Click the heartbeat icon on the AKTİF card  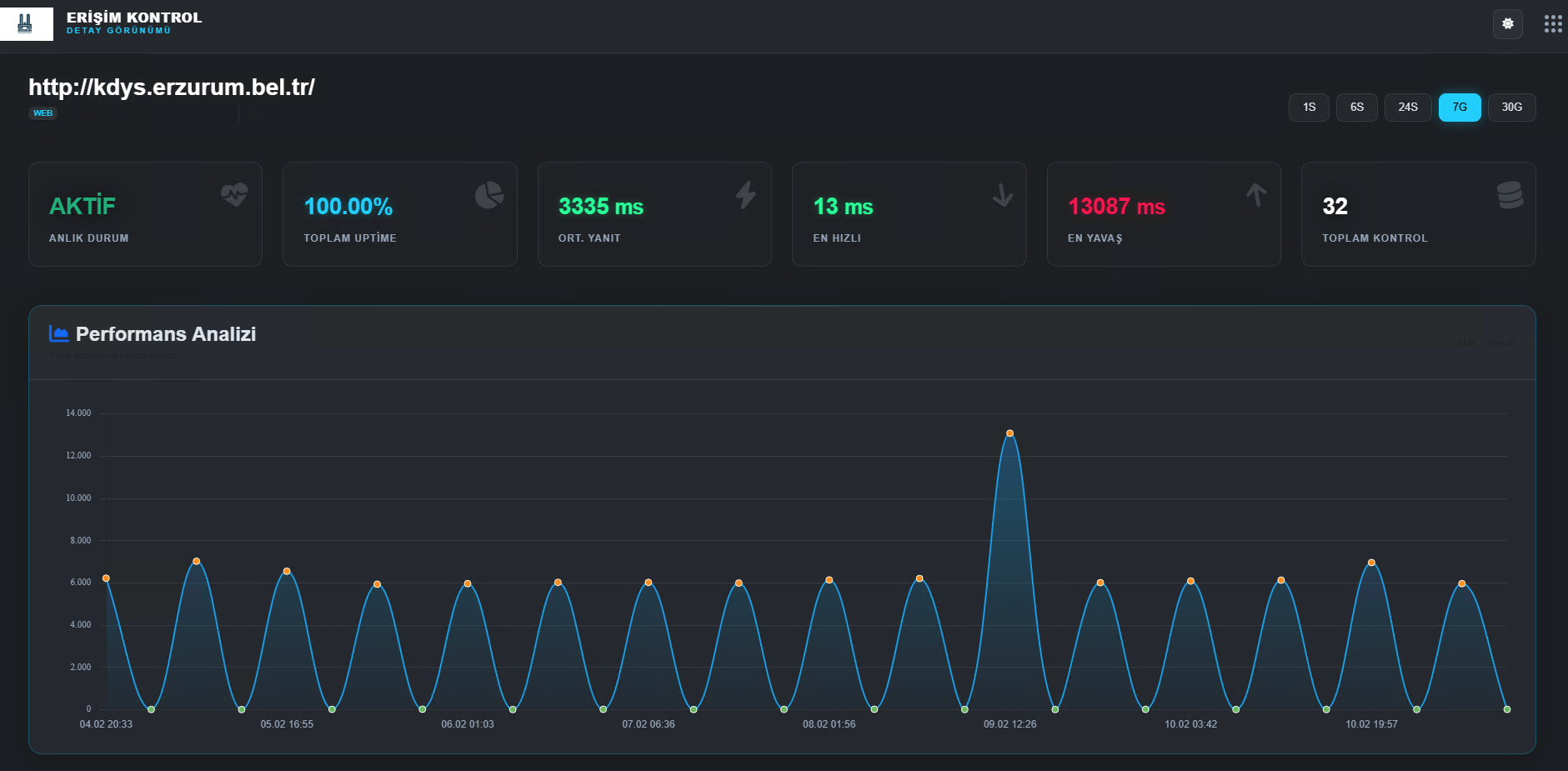pyautogui.click(x=234, y=195)
